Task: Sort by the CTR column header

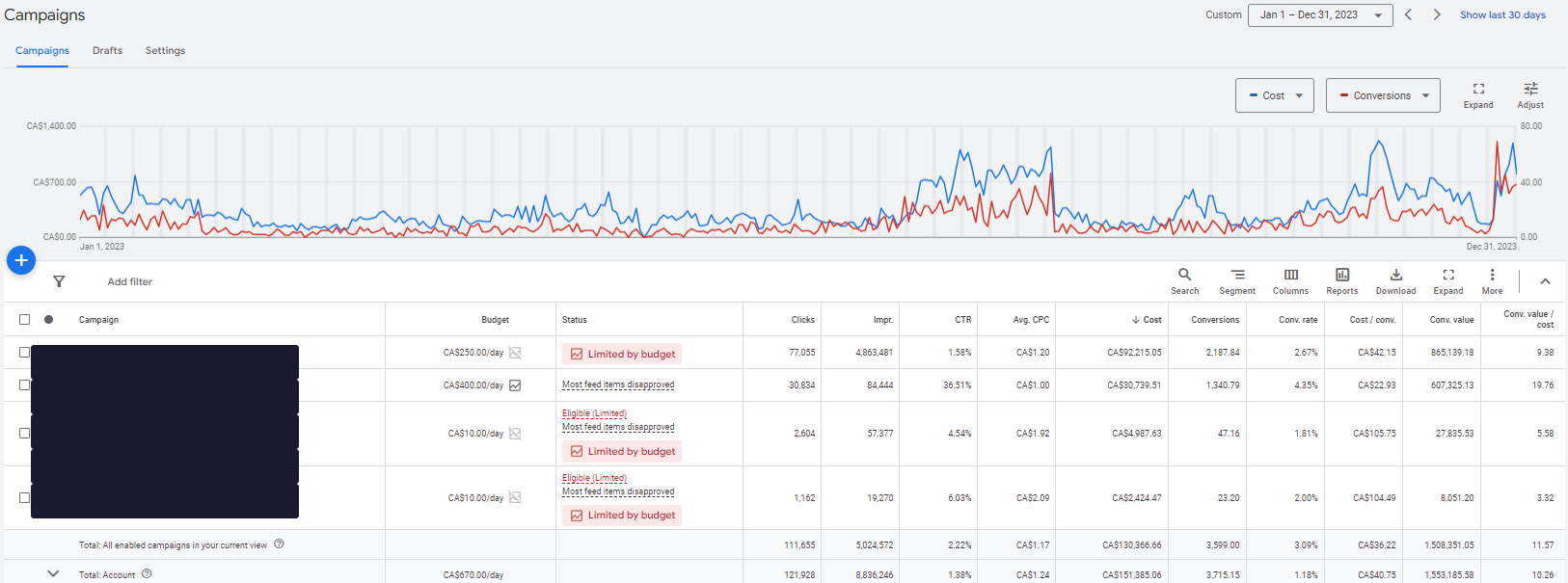Action: (963, 319)
